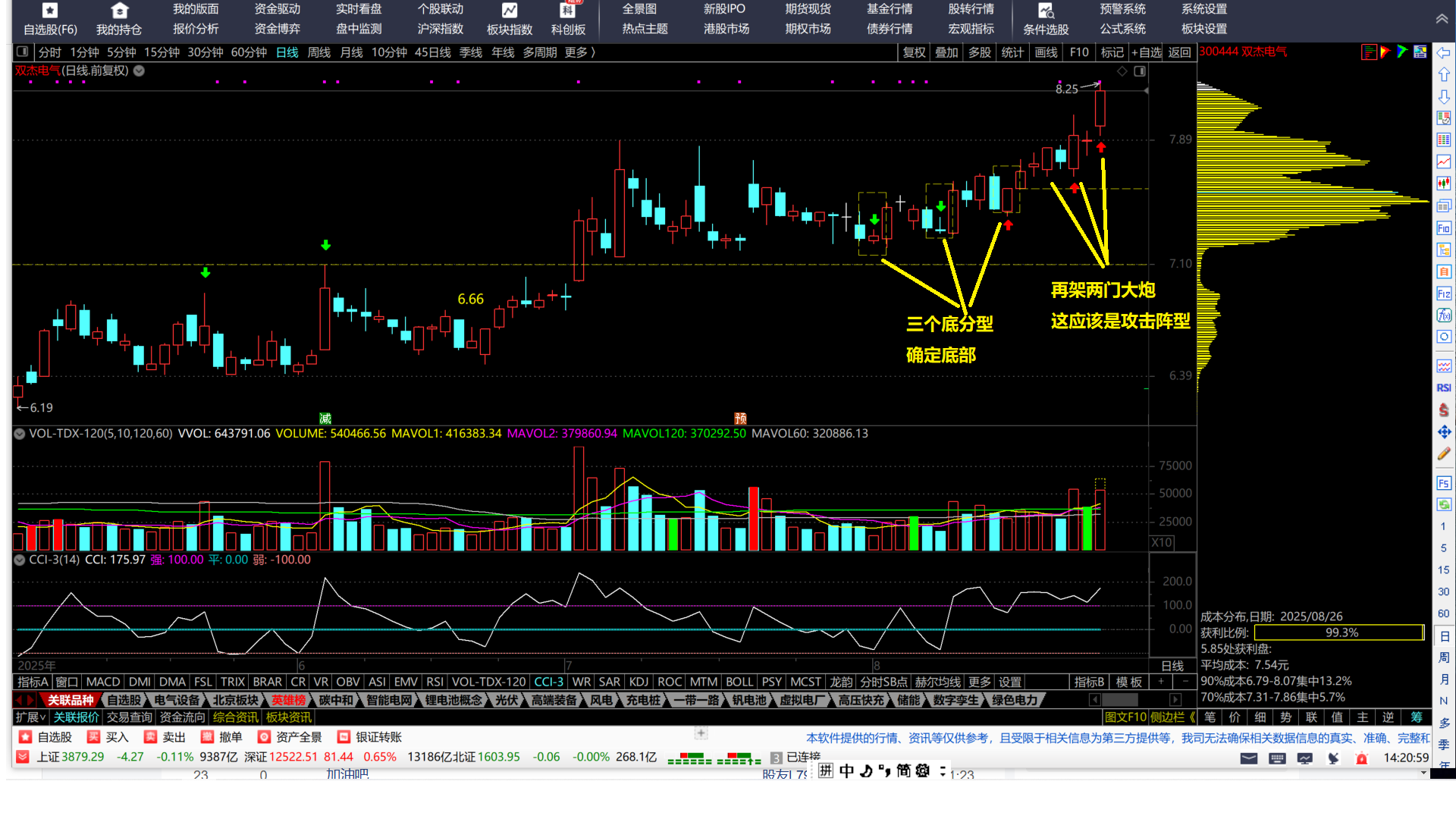Switch to the 周线 weekly timeframe tab
1456x819 pixels.
pyautogui.click(x=318, y=52)
